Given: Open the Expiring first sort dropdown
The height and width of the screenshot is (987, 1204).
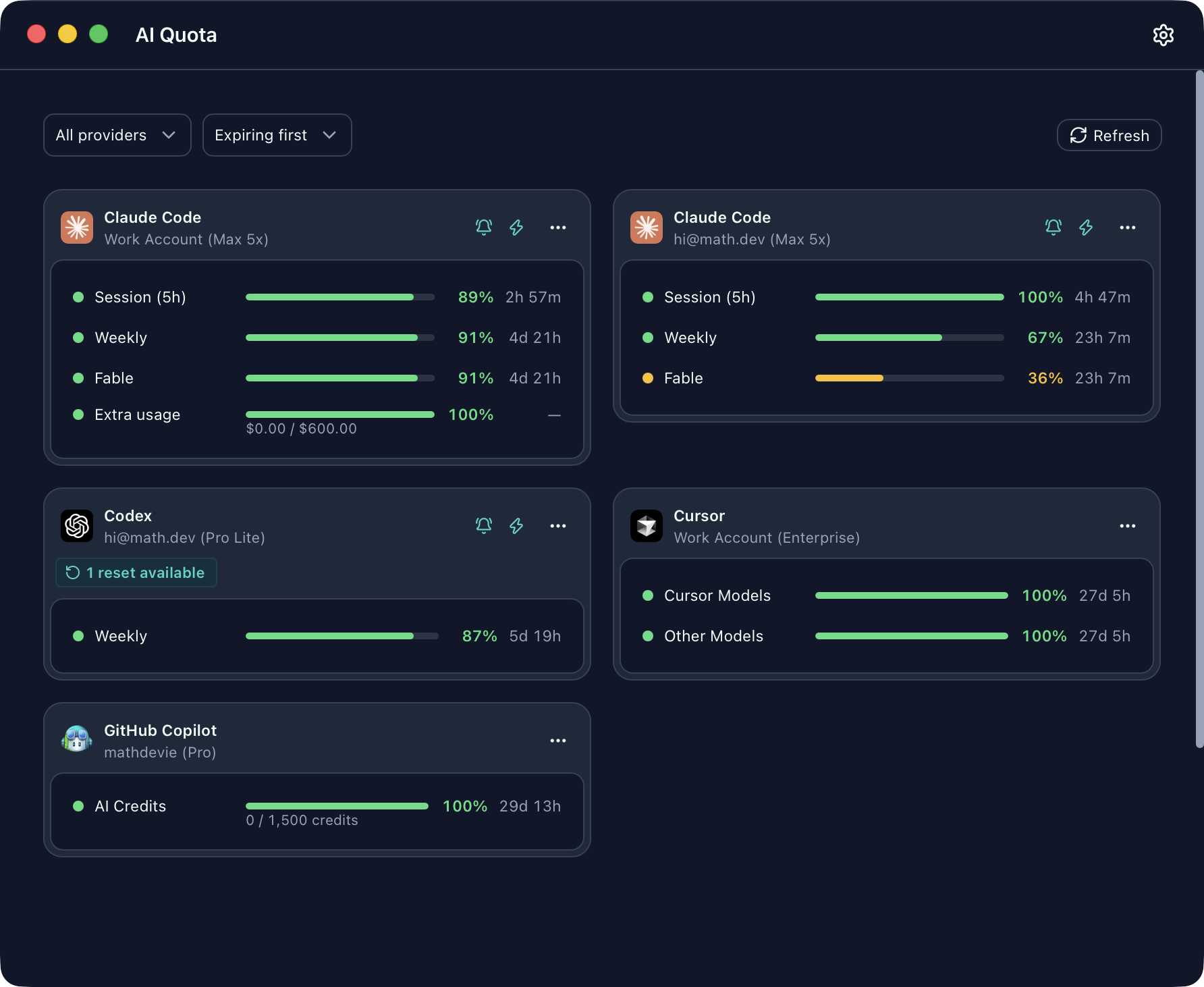Looking at the screenshot, I should [277, 135].
